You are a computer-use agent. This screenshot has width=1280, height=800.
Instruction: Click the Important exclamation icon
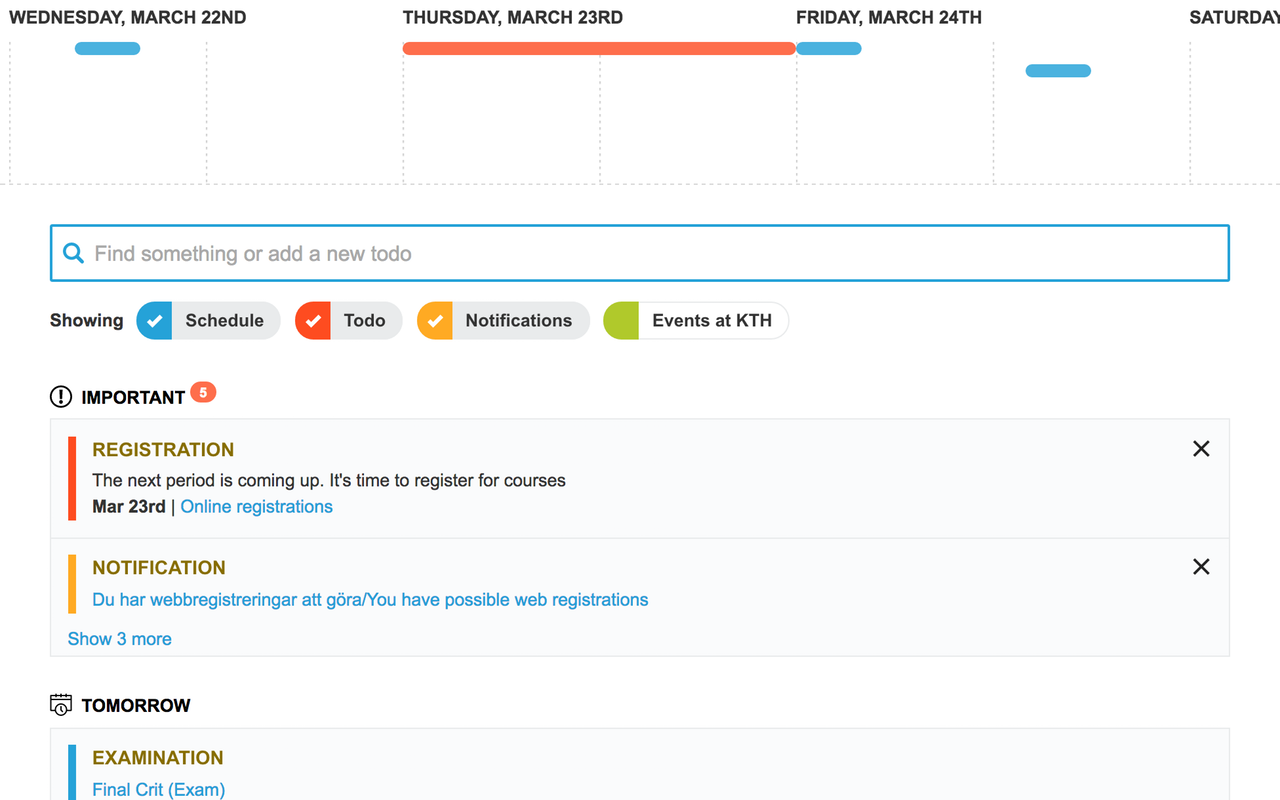coord(61,397)
